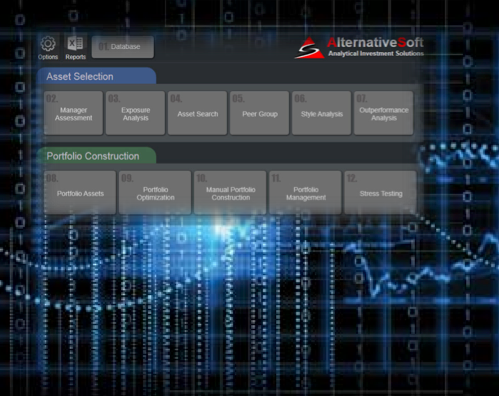Start the Asset Search module
Screen dimensions: 499x396
coord(197,113)
